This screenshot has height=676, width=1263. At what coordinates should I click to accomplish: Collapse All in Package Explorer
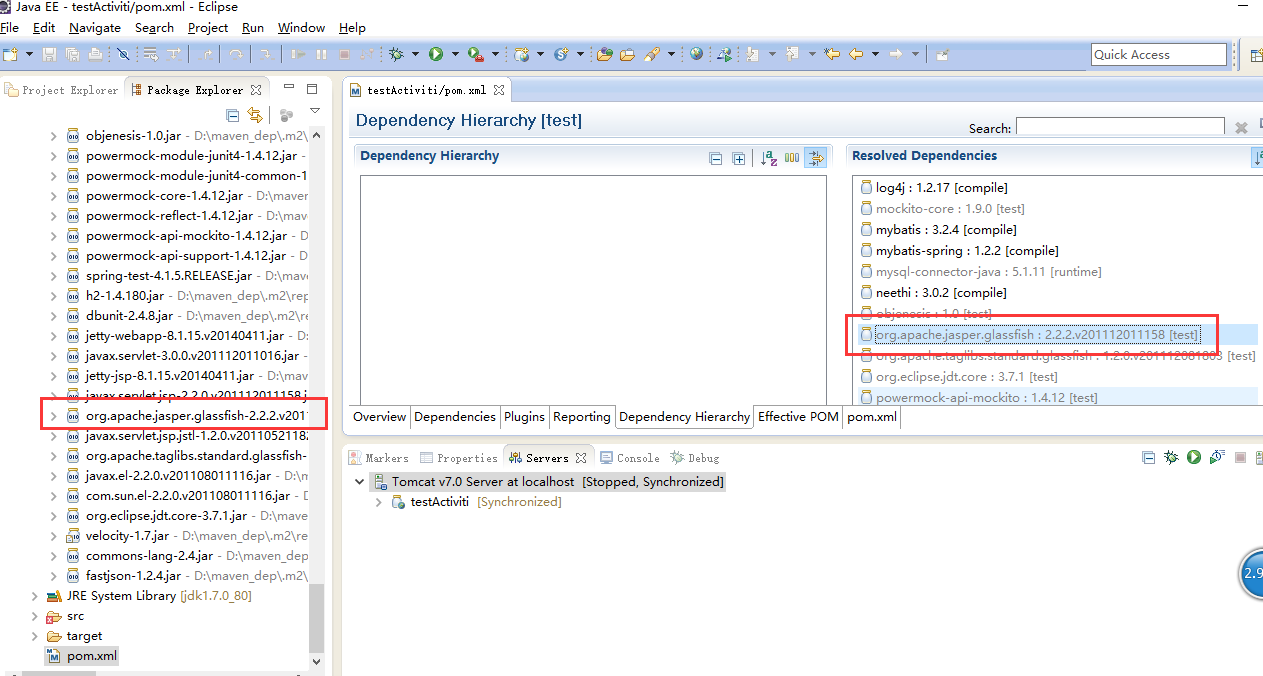tap(232, 115)
